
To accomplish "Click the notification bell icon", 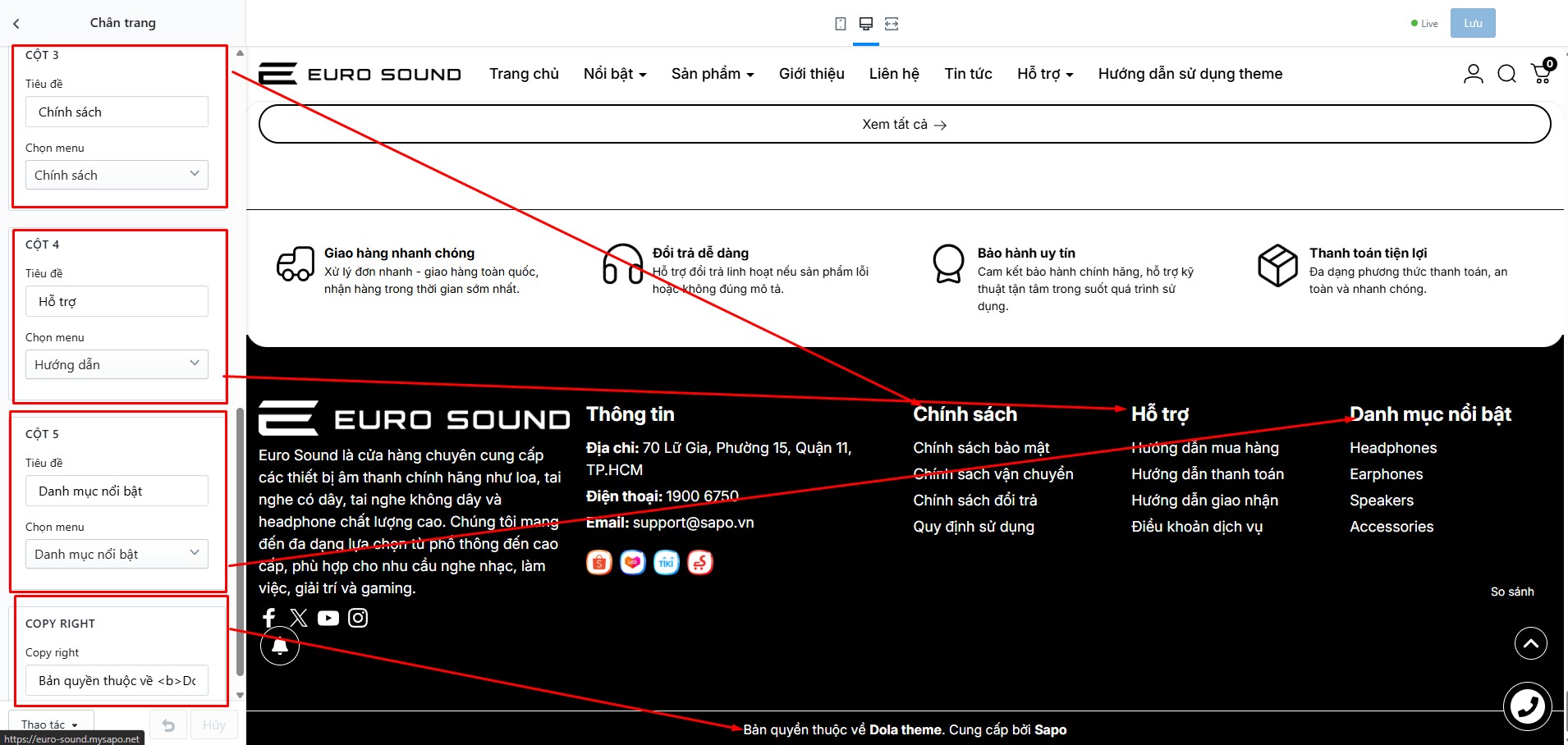I will click(x=280, y=646).
